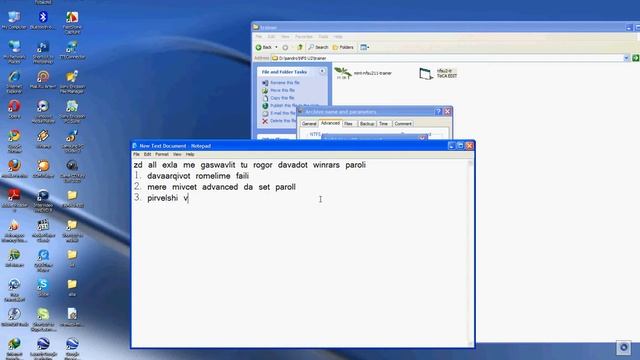Click first line starting 'zd all exla'

(x=249, y=165)
